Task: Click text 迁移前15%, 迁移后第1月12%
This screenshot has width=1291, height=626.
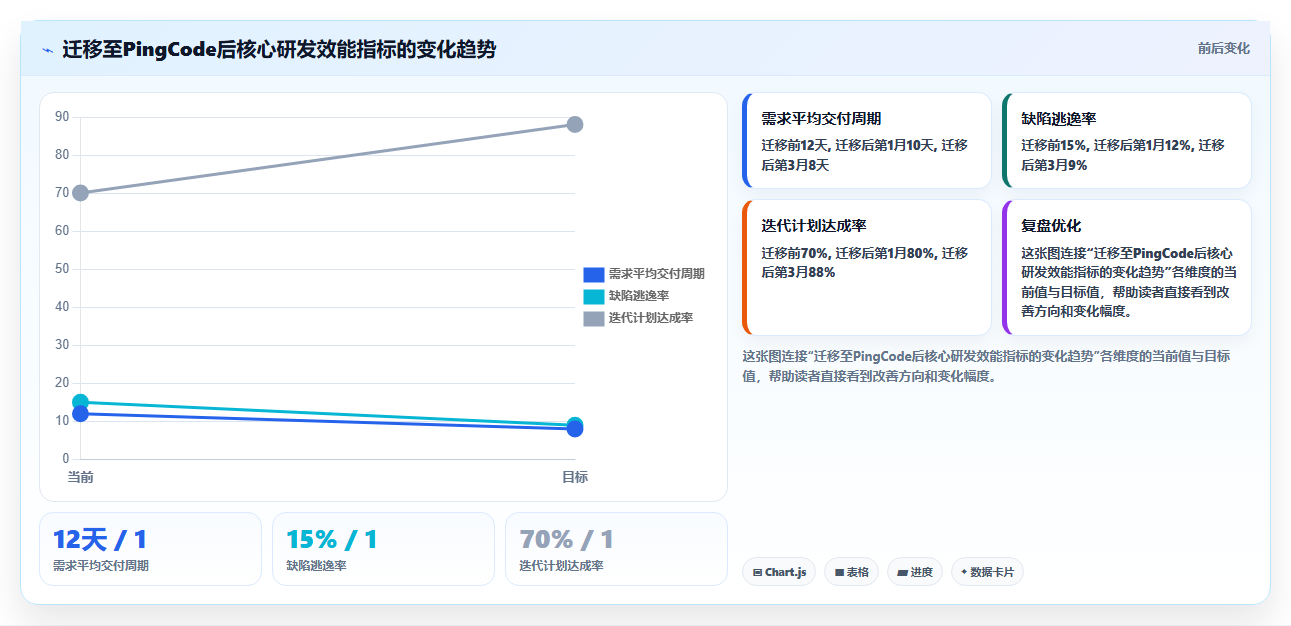Action: click(1107, 145)
